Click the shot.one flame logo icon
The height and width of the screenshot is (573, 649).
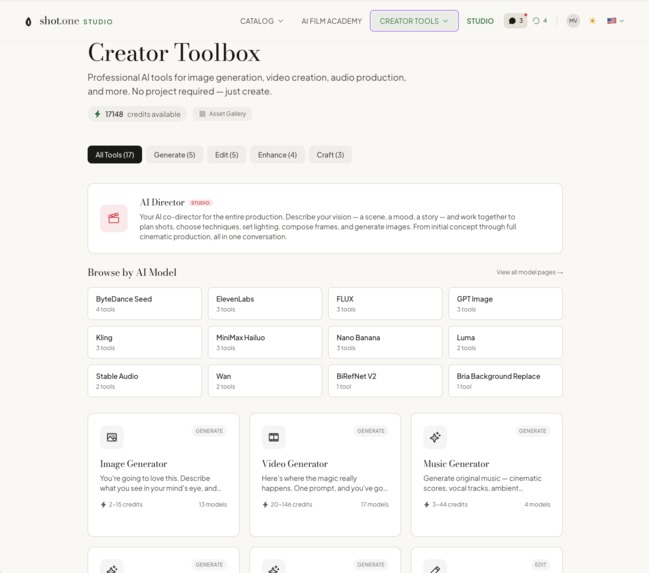[28, 22]
